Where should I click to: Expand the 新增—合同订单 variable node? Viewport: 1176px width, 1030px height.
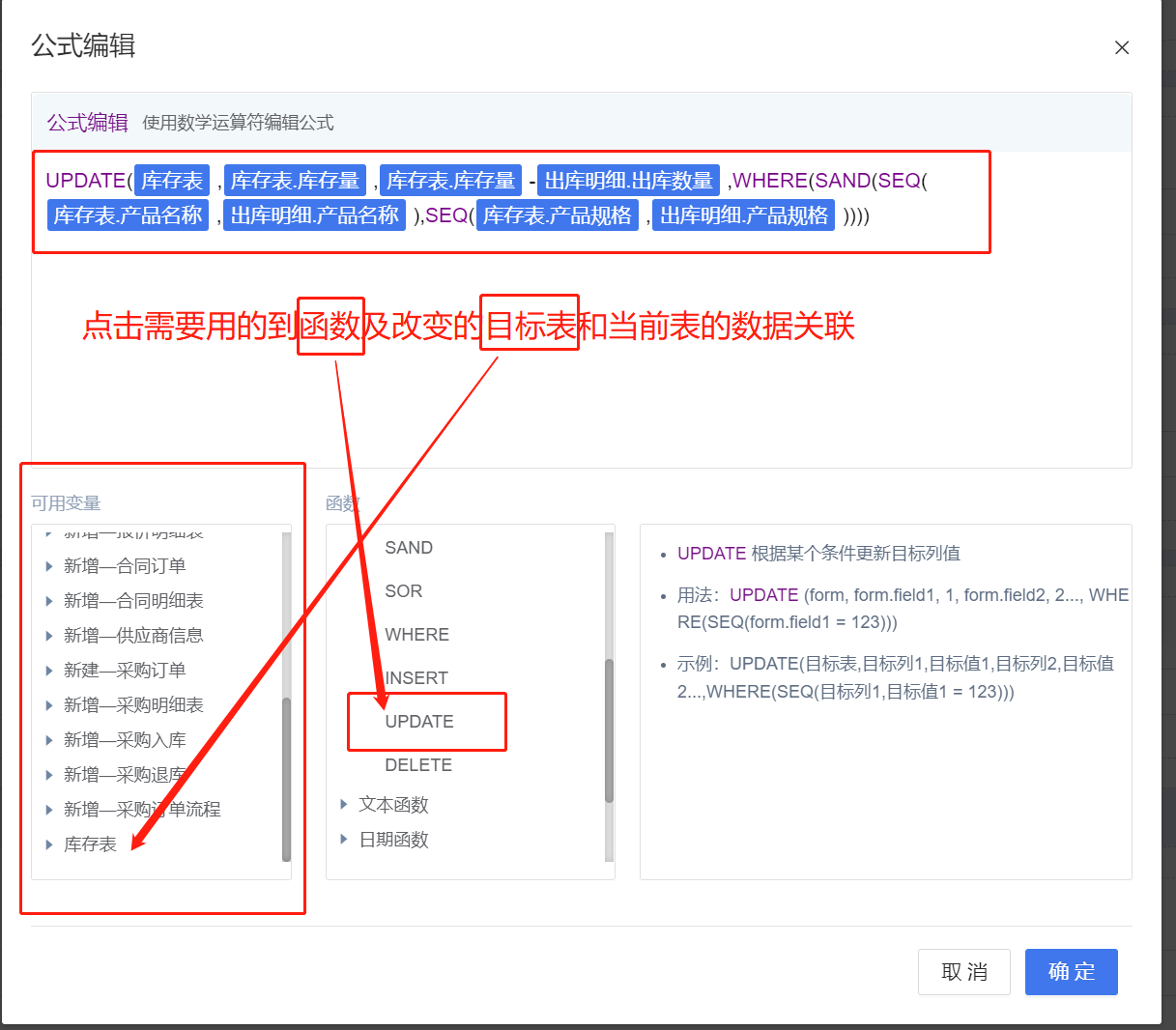coord(49,566)
